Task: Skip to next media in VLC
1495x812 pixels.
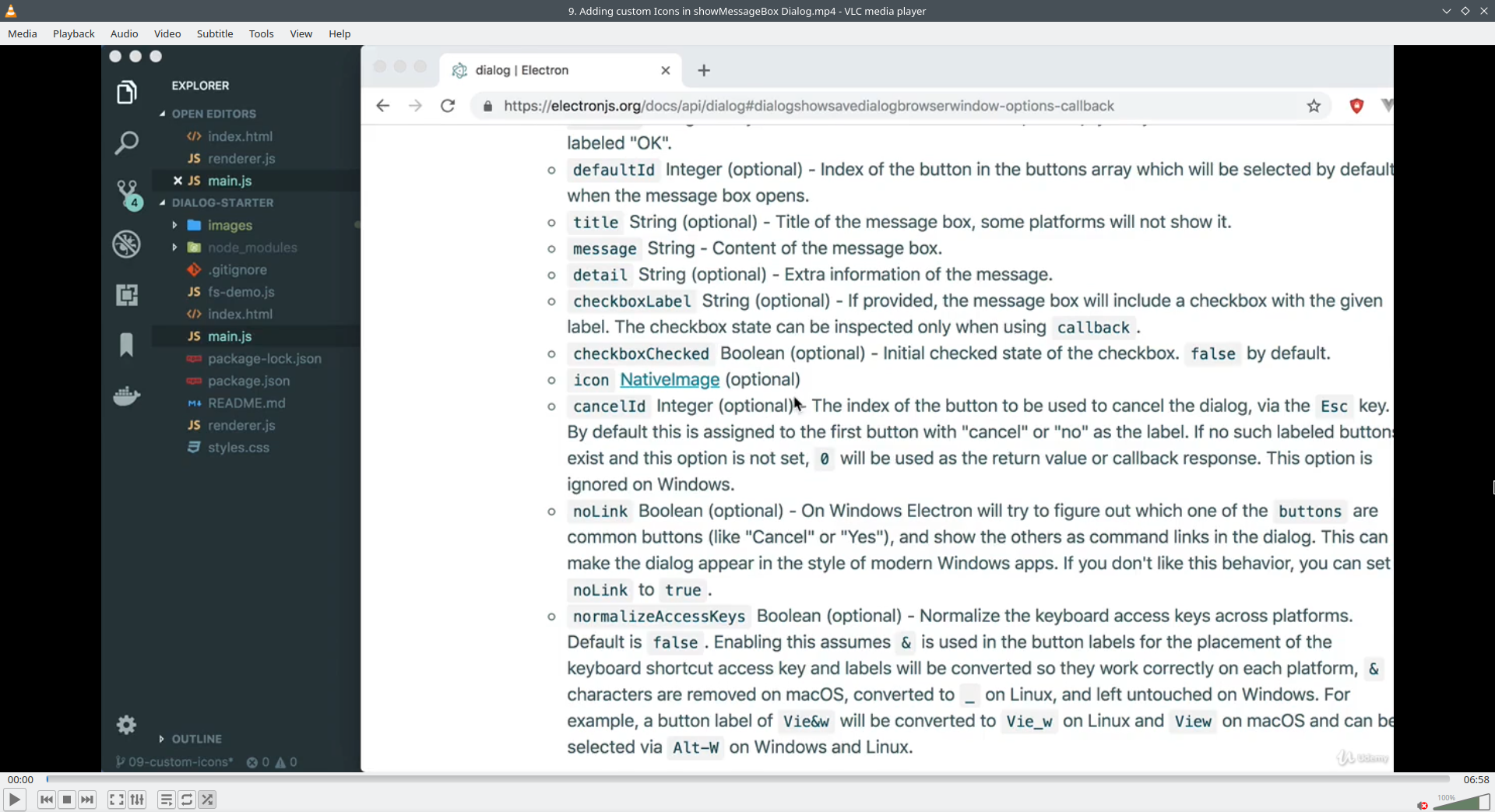Action: tap(87, 800)
